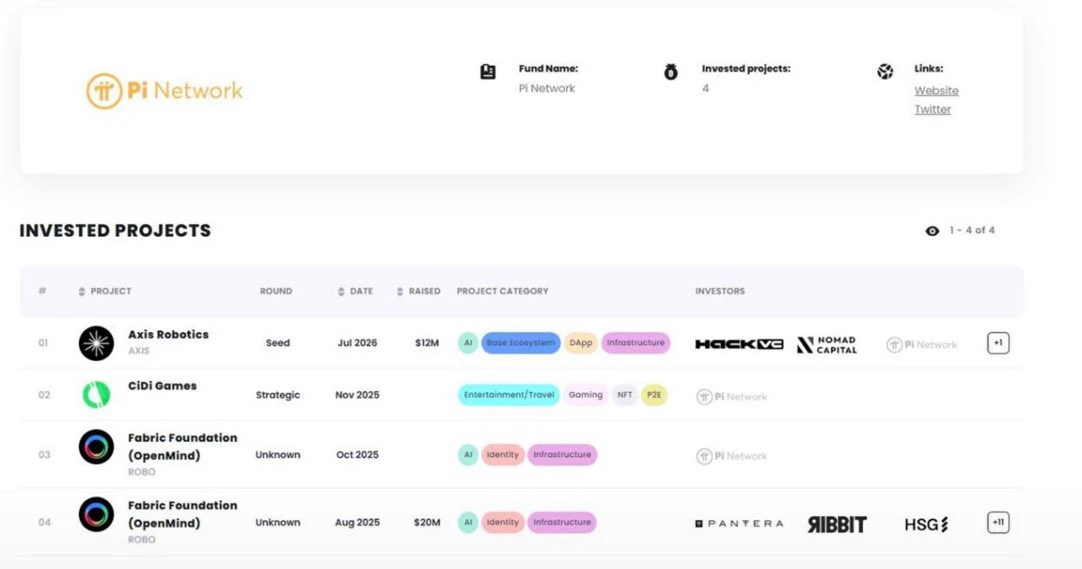Click the Pi Network logo in header

tap(164, 91)
